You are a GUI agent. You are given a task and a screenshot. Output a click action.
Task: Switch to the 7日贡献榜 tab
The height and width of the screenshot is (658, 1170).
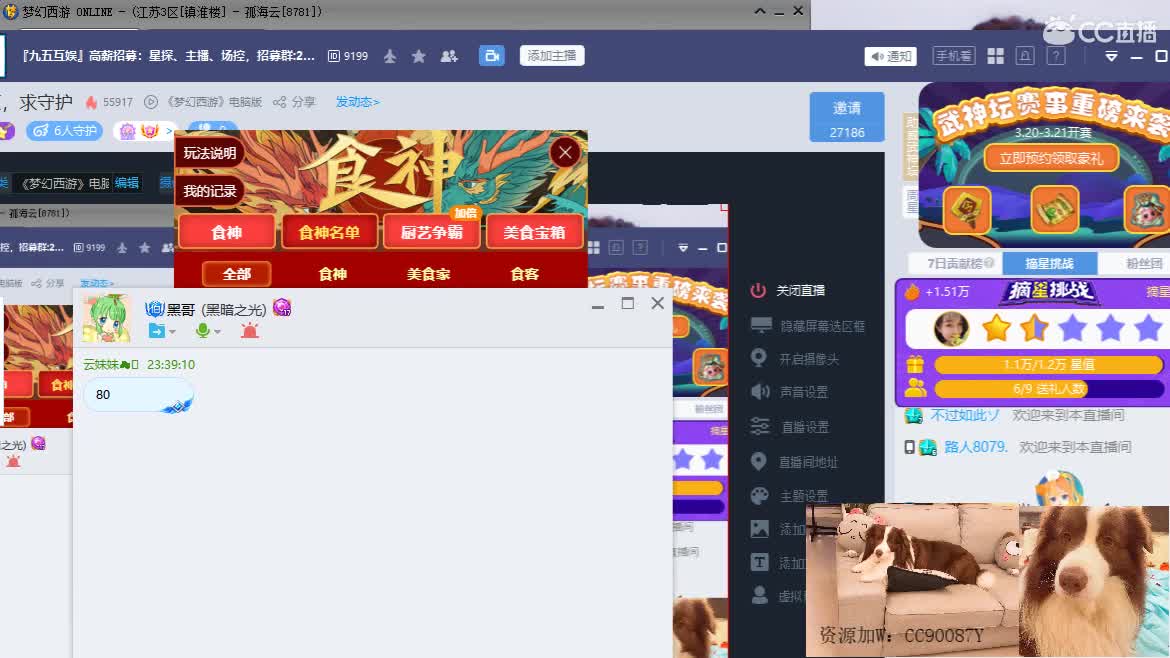pyautogui.click(x=960, y=263)
